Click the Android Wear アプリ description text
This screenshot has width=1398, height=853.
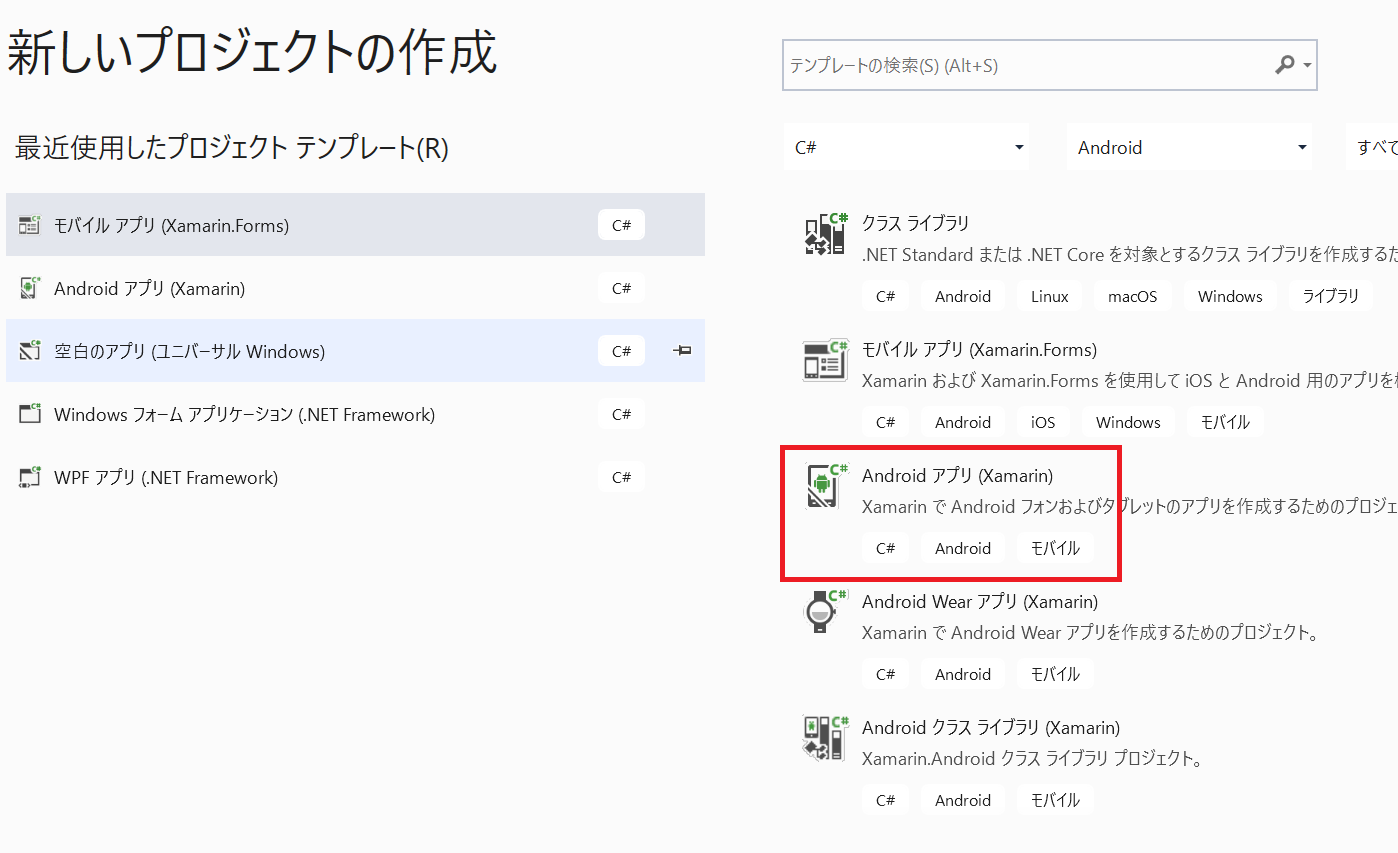[1091, 632]
